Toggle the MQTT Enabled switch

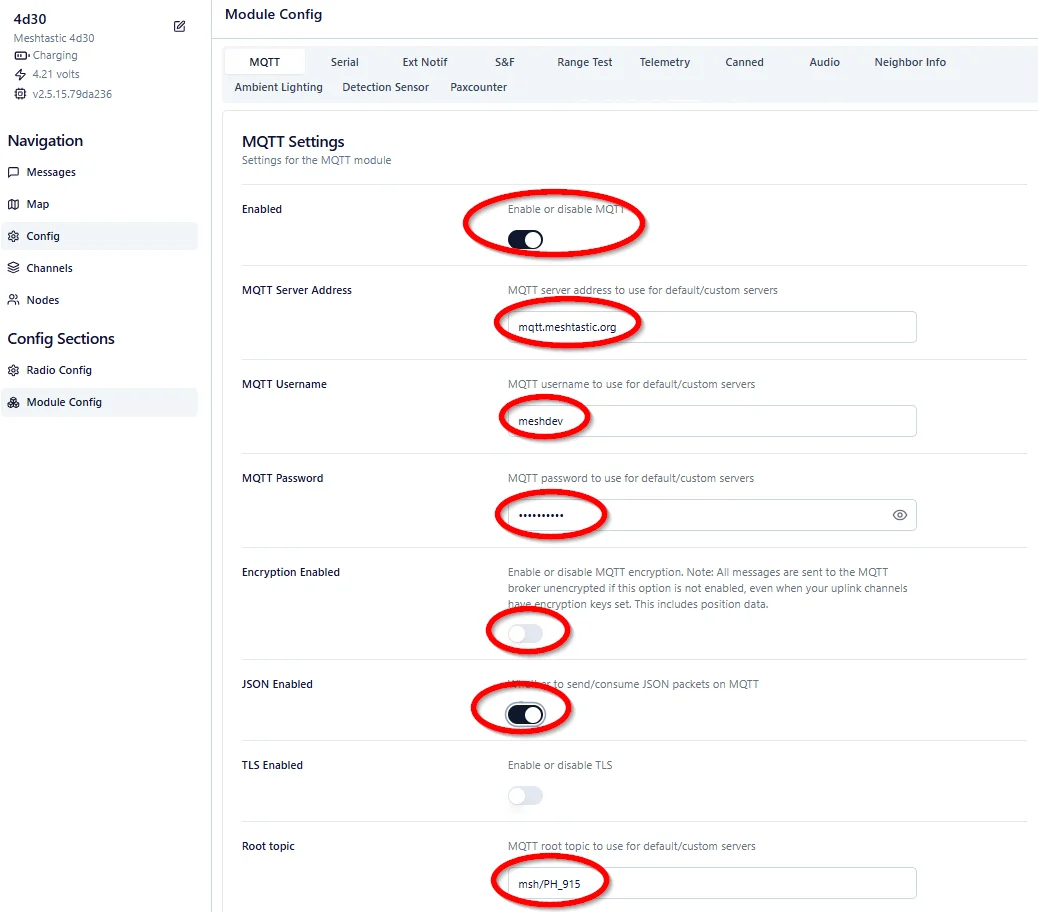pyautogui.click(x=525, y=240)
